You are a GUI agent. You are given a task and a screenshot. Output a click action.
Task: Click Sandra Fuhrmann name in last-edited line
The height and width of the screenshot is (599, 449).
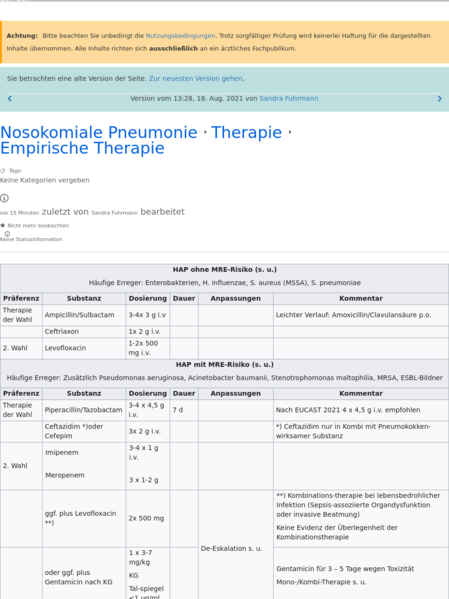115,213
